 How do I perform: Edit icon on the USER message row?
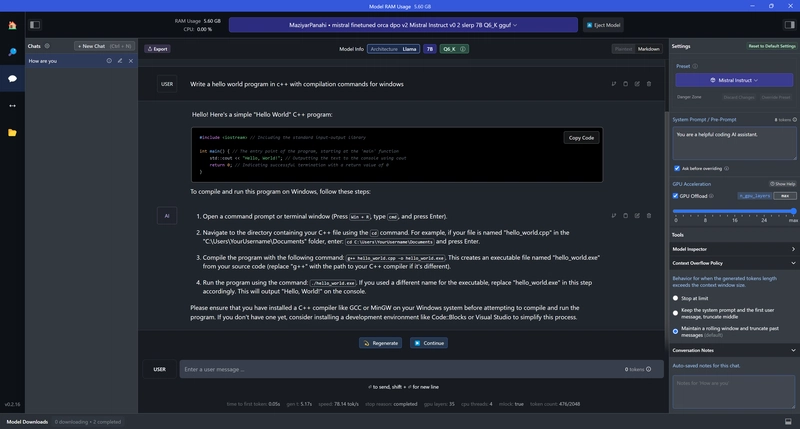637,84
